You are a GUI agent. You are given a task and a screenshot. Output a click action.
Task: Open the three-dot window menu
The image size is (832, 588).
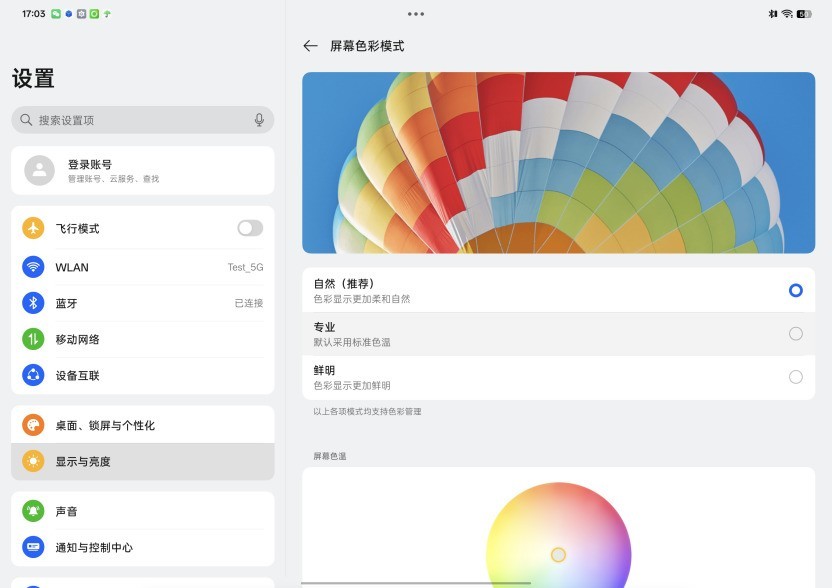(416, 14)
